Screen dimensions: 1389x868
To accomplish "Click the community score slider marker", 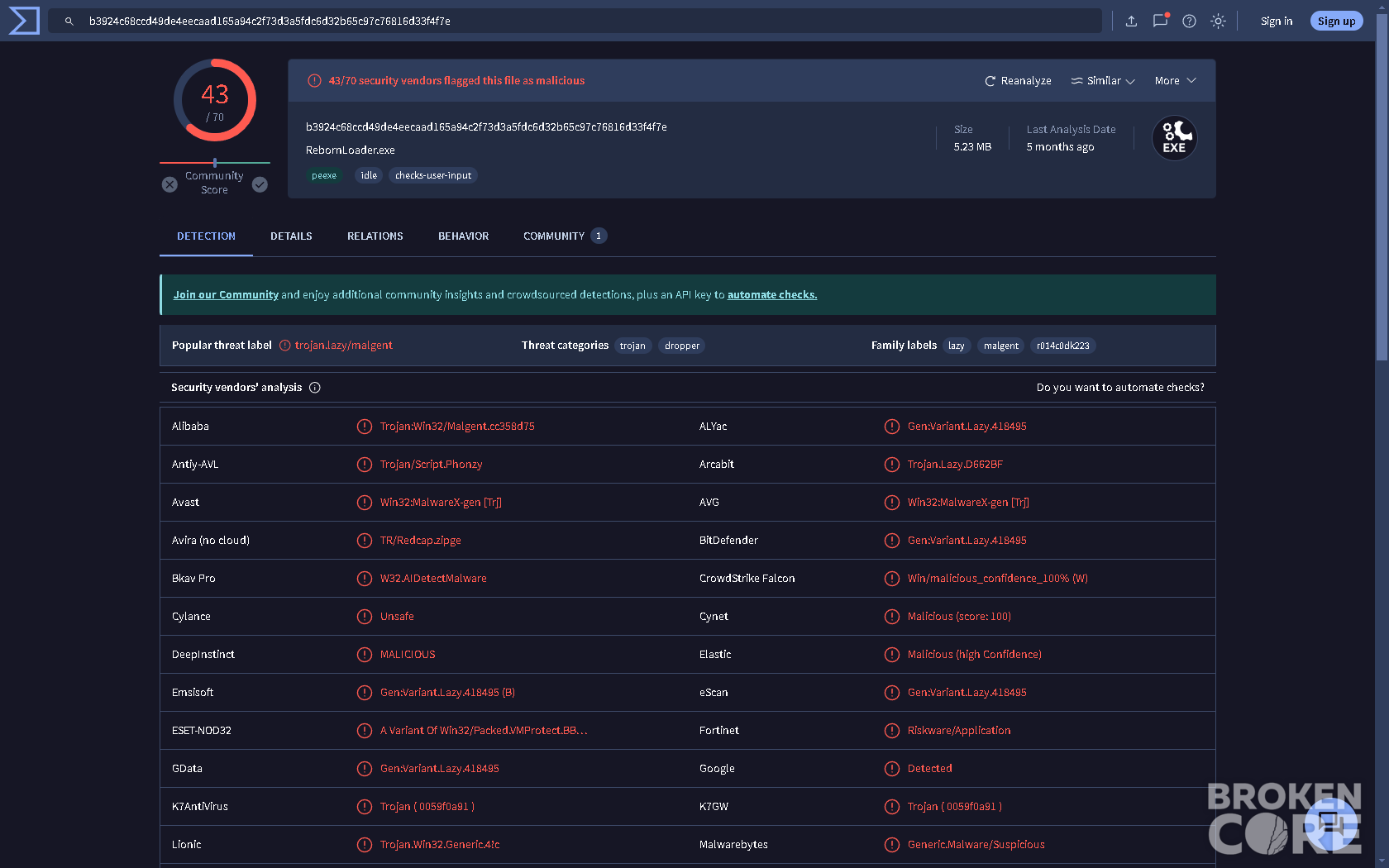I will [215, 163].
